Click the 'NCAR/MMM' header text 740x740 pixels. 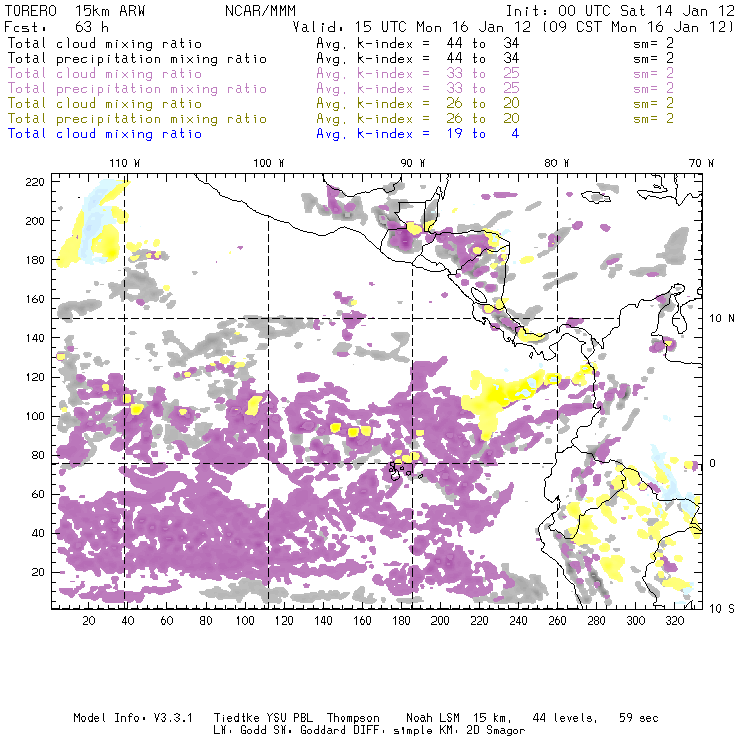pos(261,11)
